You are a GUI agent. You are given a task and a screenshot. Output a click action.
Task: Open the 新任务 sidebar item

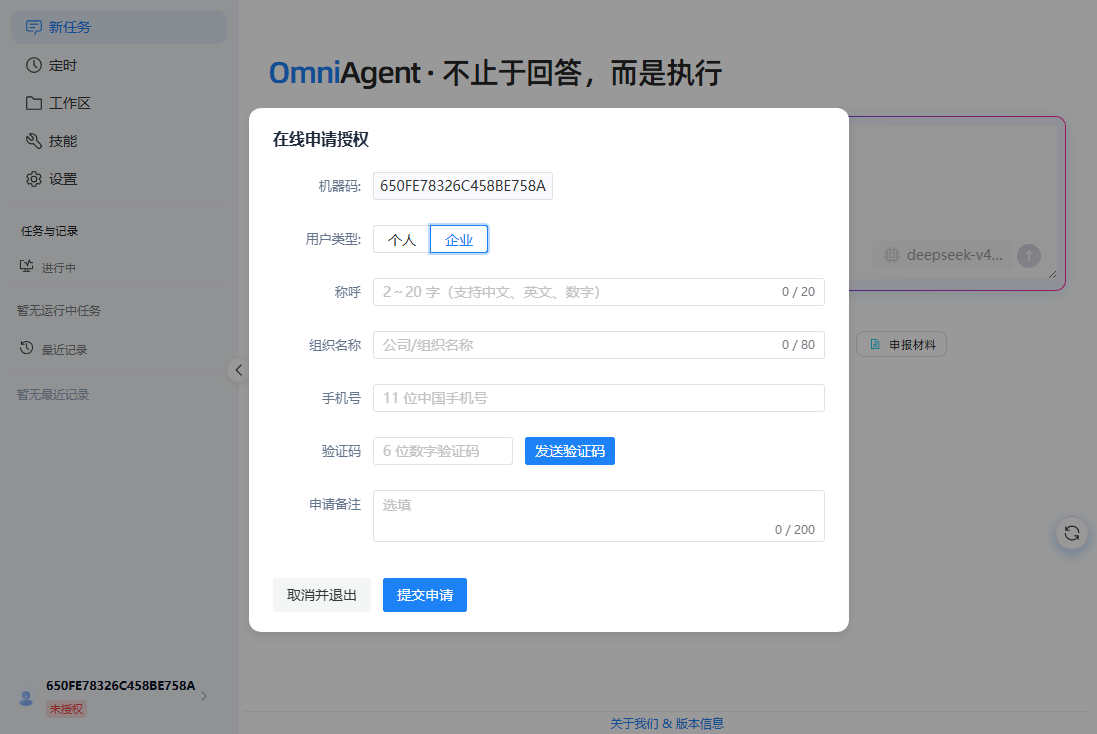point(119,27)
